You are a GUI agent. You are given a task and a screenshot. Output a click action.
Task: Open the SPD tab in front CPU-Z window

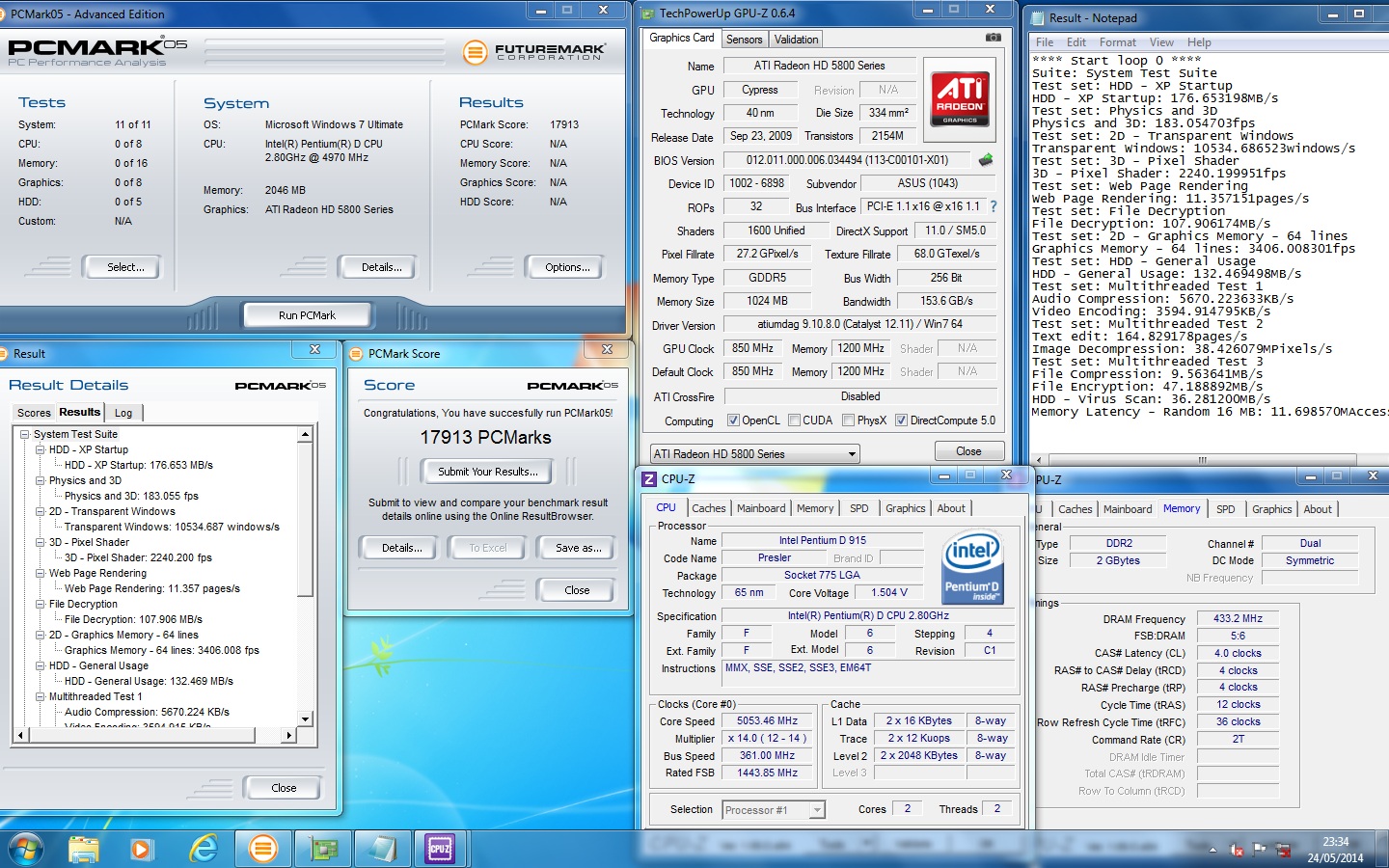click(x=858, y=508)
